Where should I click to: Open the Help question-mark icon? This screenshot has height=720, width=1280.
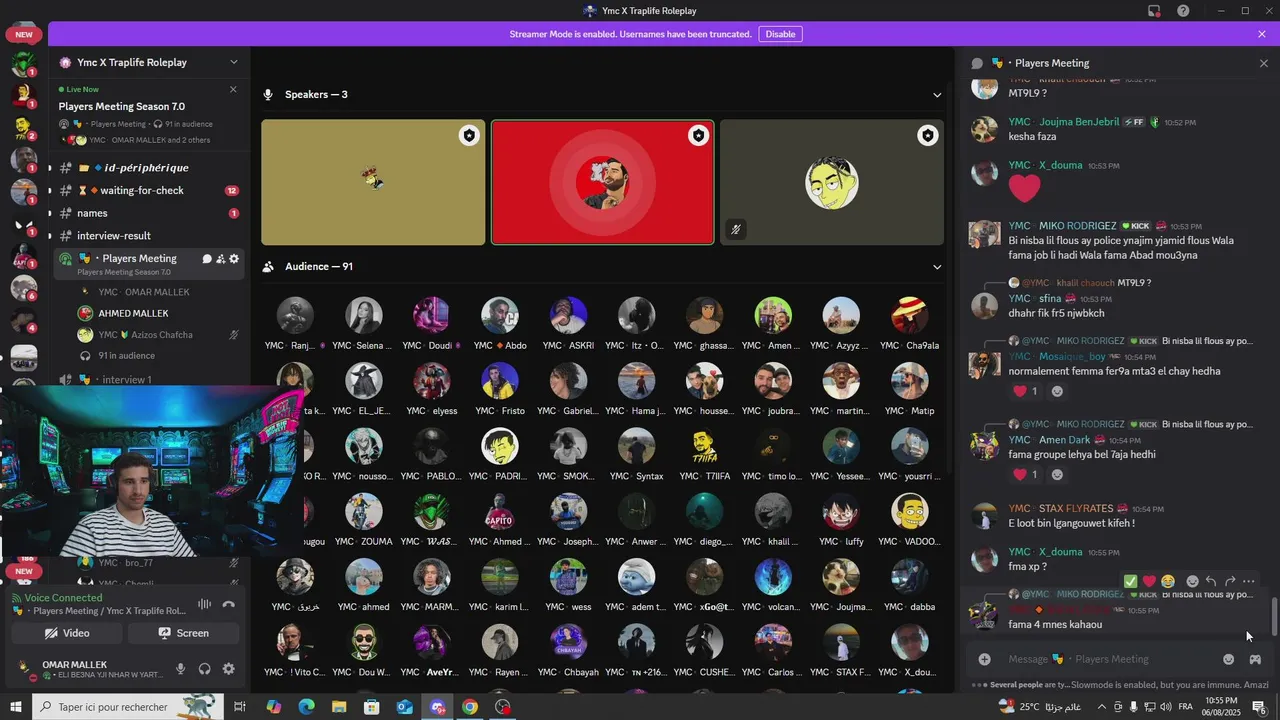pyautogui.click(x=1183, y=11)
